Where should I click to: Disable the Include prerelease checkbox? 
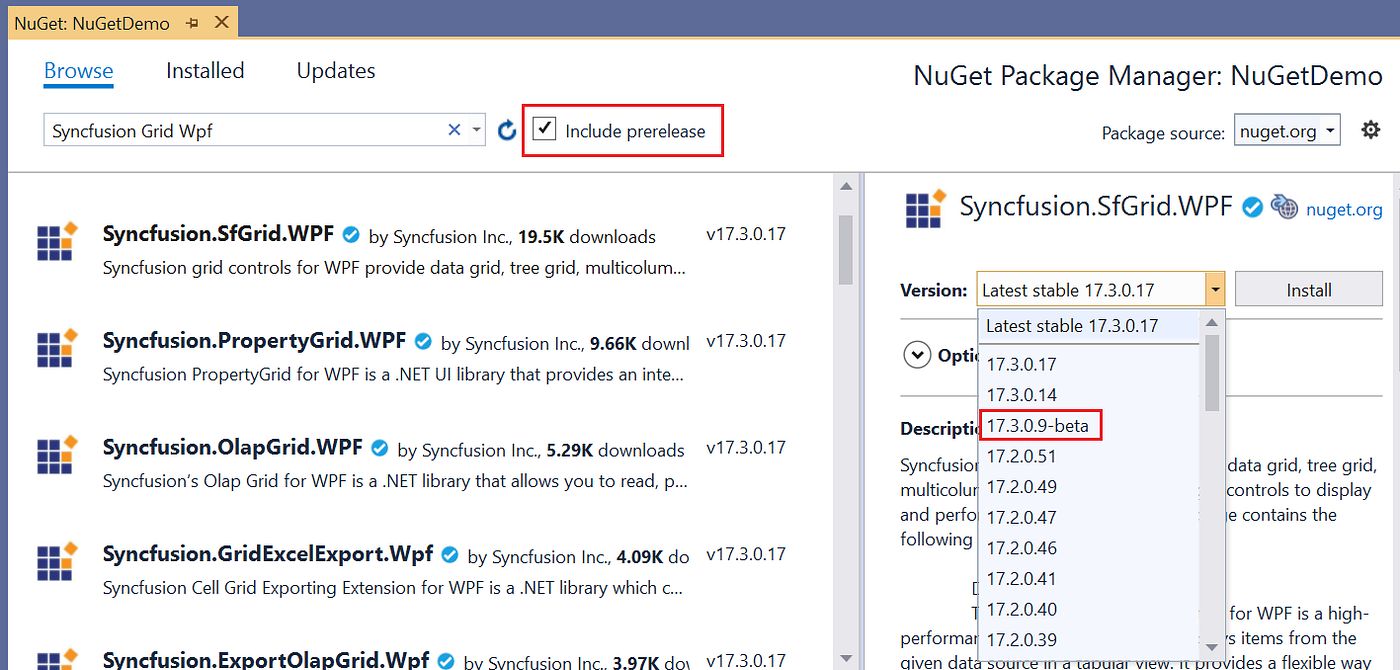click(544, 129)
